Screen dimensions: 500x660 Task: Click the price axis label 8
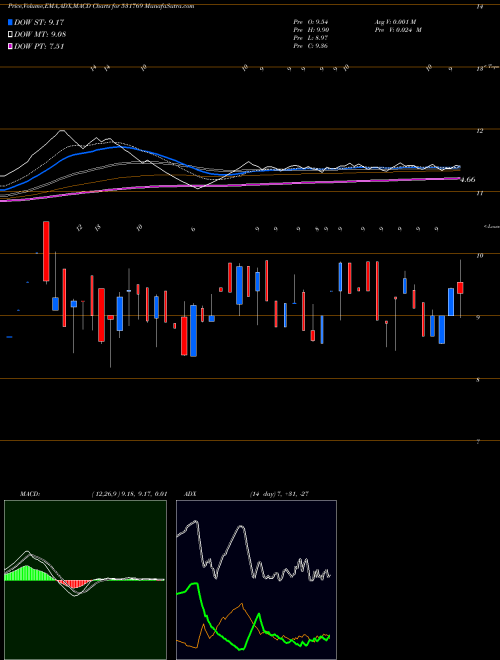click(x=478, y=380)
